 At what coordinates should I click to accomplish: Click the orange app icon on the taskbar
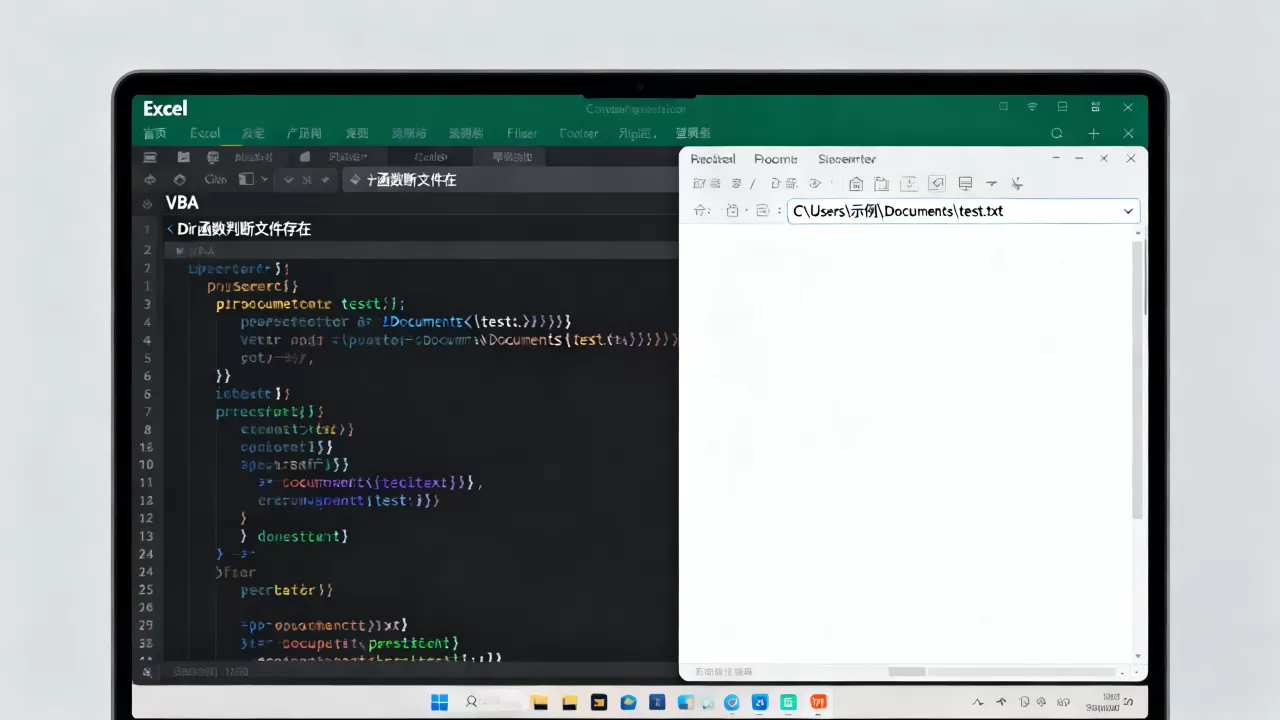(818, 702)
